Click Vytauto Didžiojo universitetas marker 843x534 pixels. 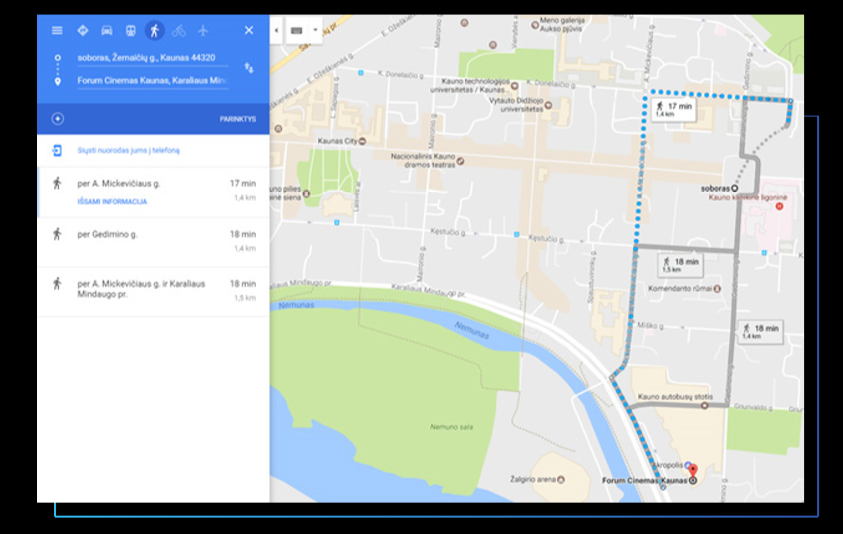(548, 105)
